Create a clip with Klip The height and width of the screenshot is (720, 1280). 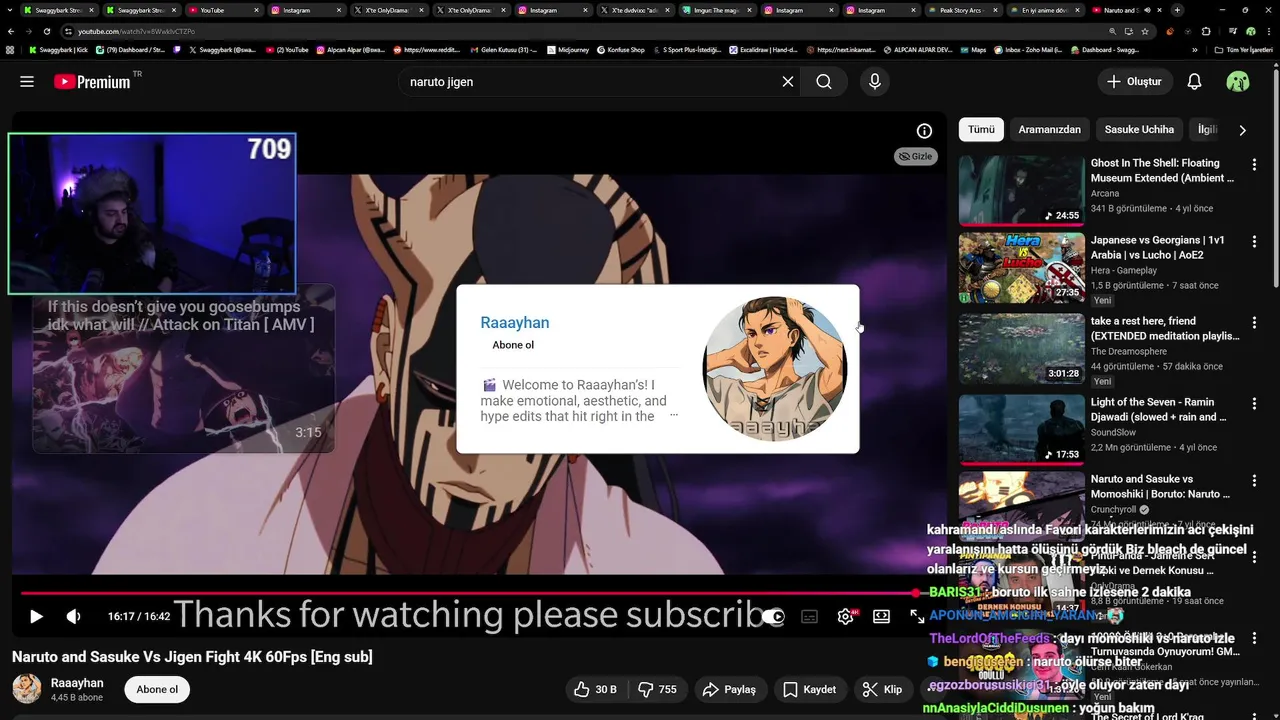tap(883, 689)
